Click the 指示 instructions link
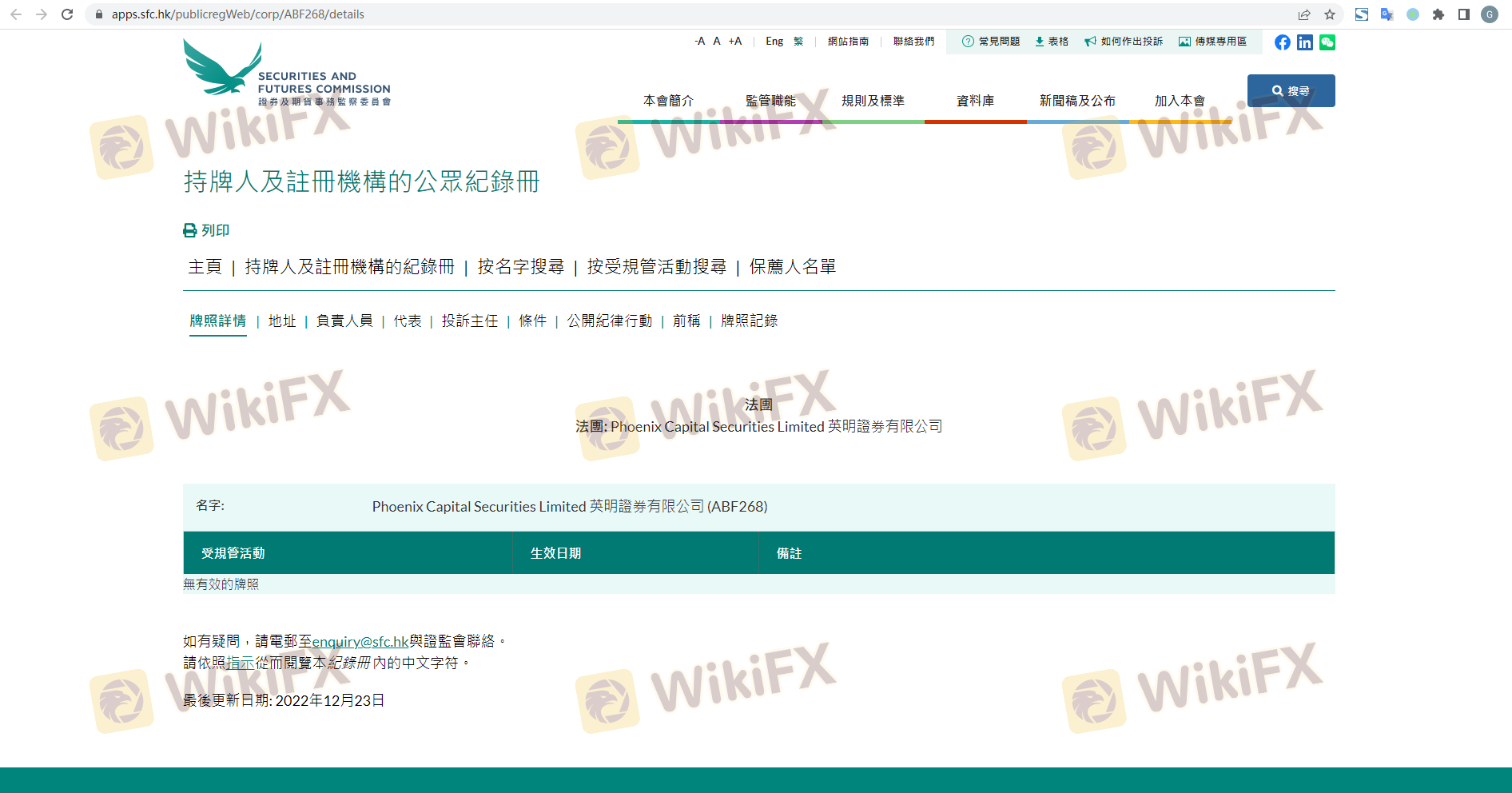This screenshot has width=1512, height=793. [241, 663]
